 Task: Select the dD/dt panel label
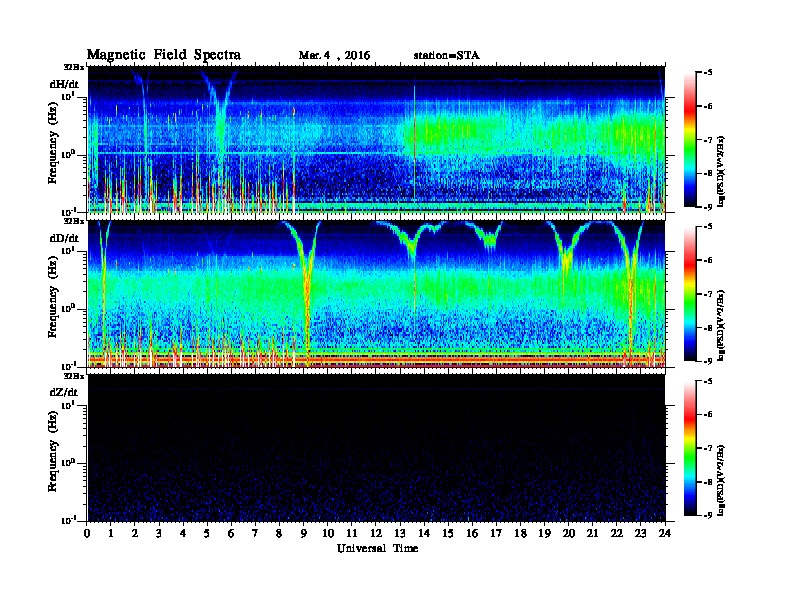(x=64, y=238)
